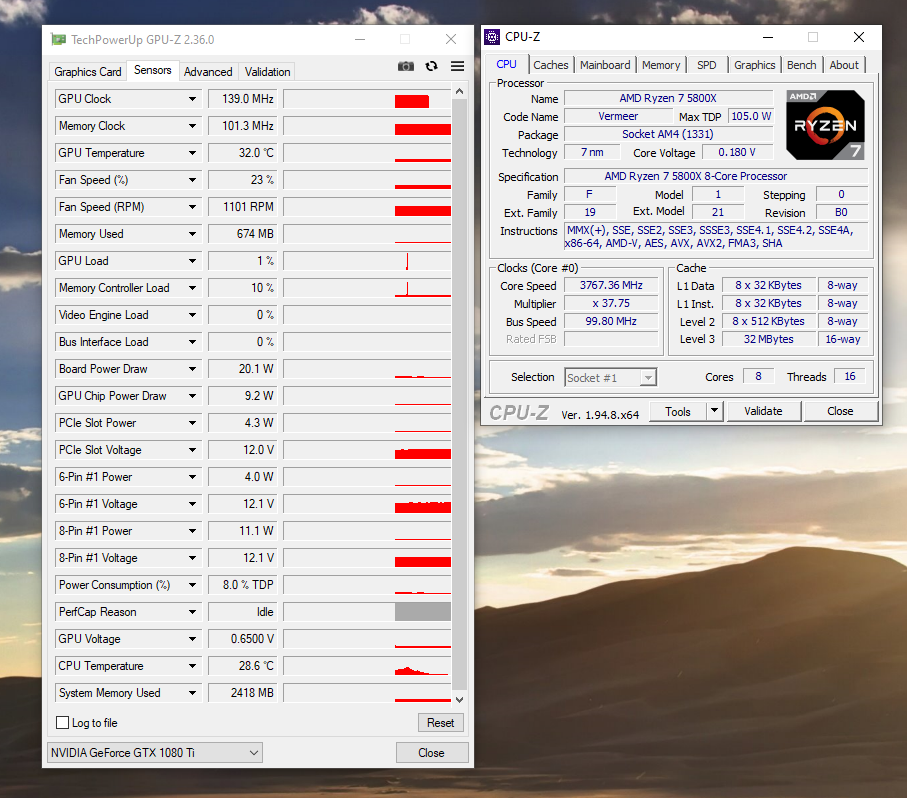This screenshot has width=907, height=798.
Task: Open the Fan Speed (%) sensor dropdown
Action: coord(192,180)
